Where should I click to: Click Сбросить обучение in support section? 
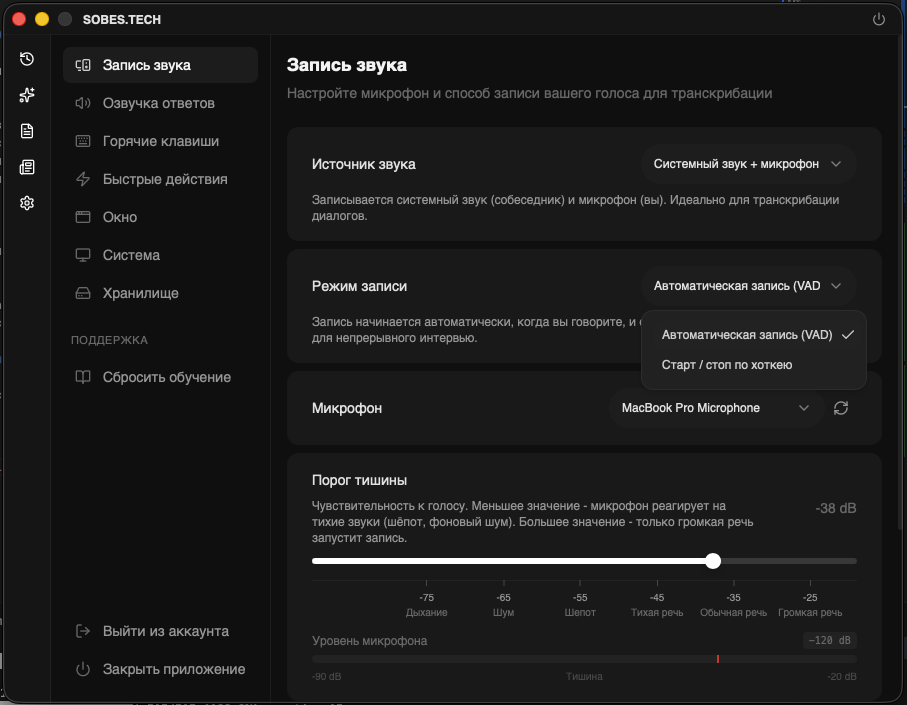[x=166, y=377]
